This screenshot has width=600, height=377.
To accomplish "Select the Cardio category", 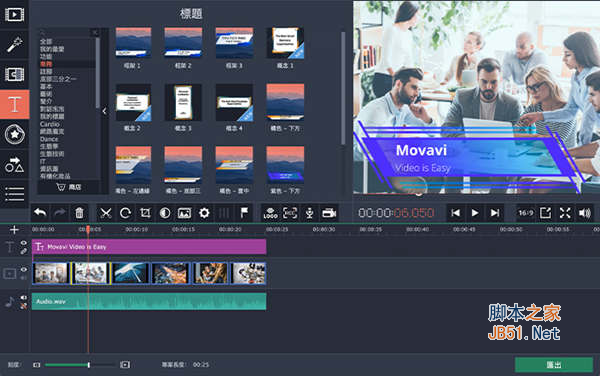I will coord(50,124).
